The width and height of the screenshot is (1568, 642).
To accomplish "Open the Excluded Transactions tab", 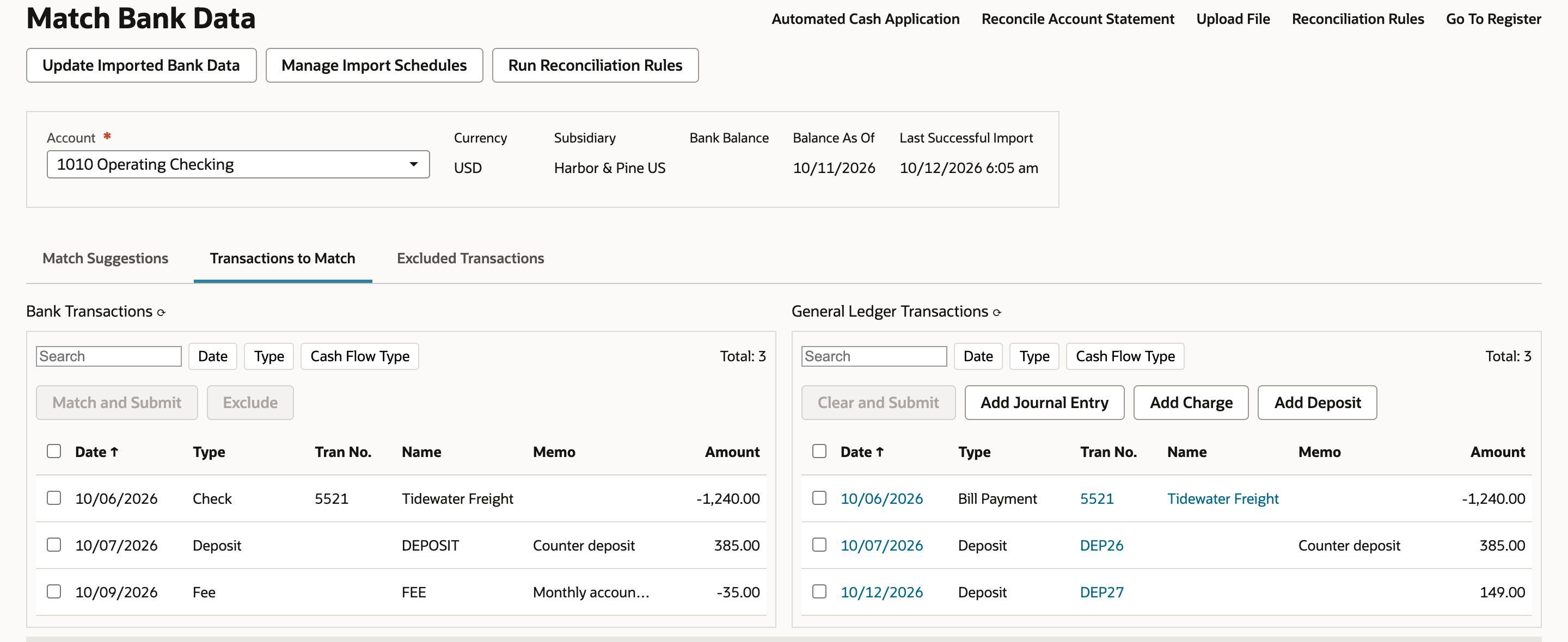I will 470,258.
